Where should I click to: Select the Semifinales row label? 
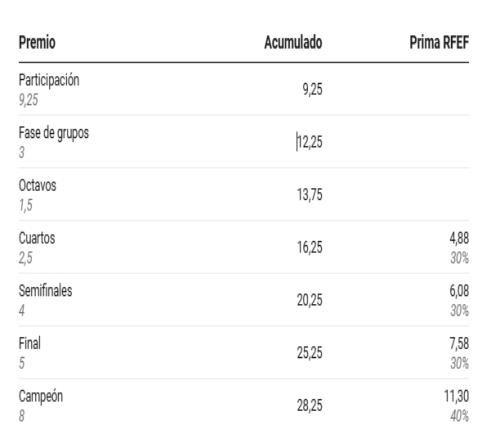coord(45,291)
